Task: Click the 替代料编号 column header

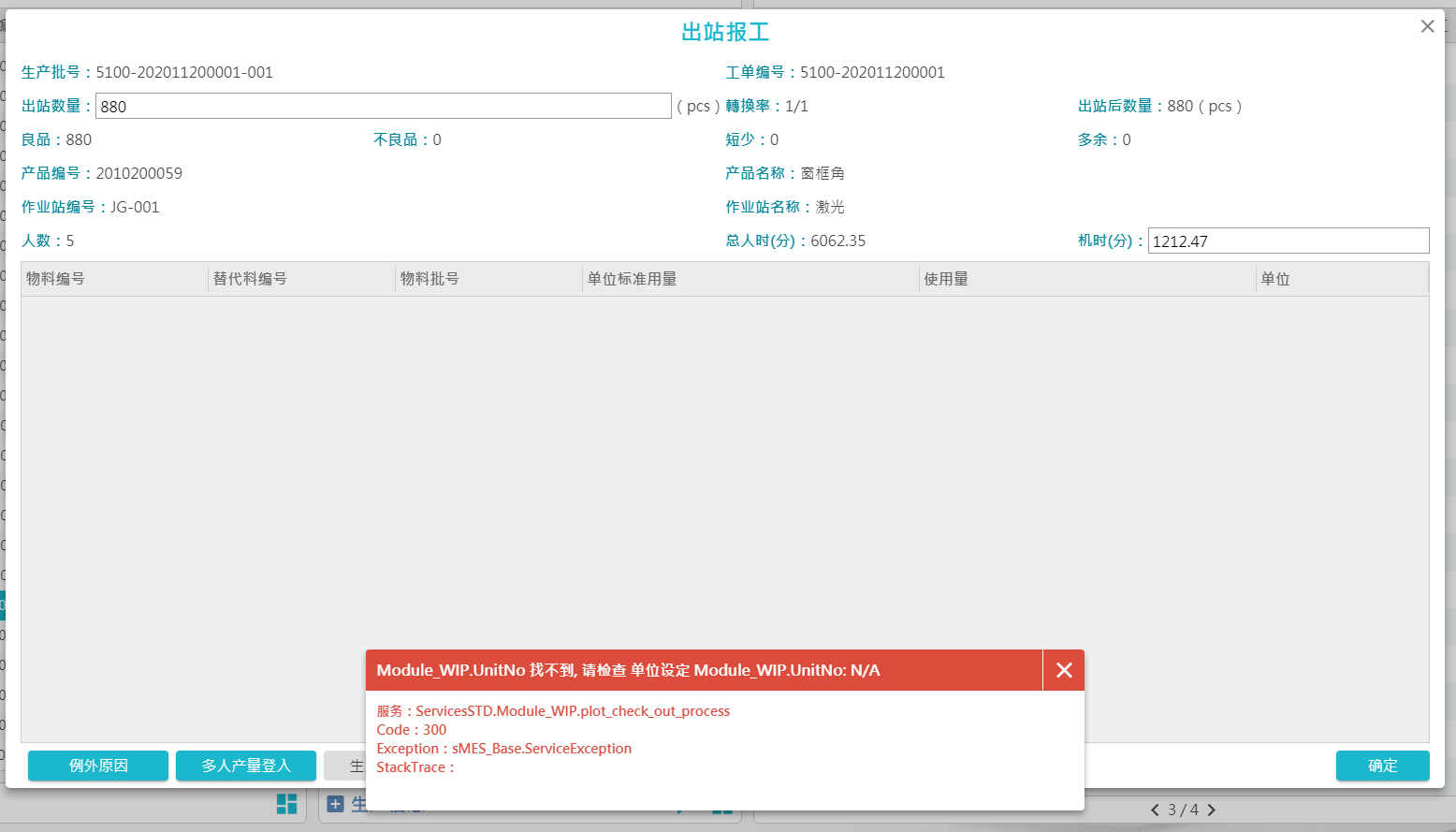Action: (301, 279)
